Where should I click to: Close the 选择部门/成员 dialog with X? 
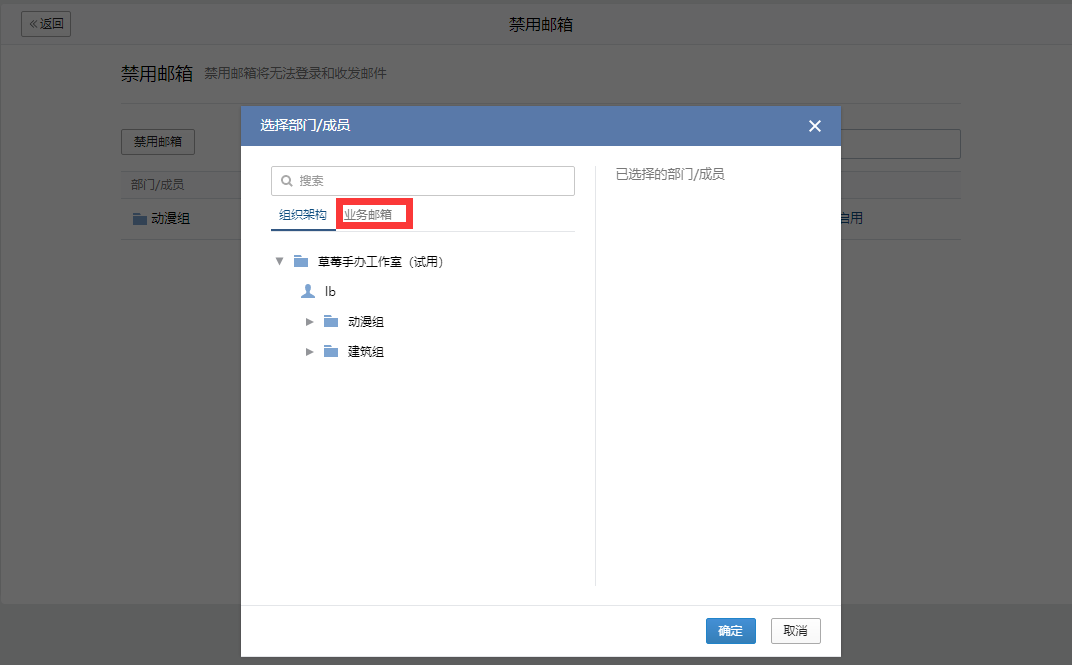click(814, 126)
